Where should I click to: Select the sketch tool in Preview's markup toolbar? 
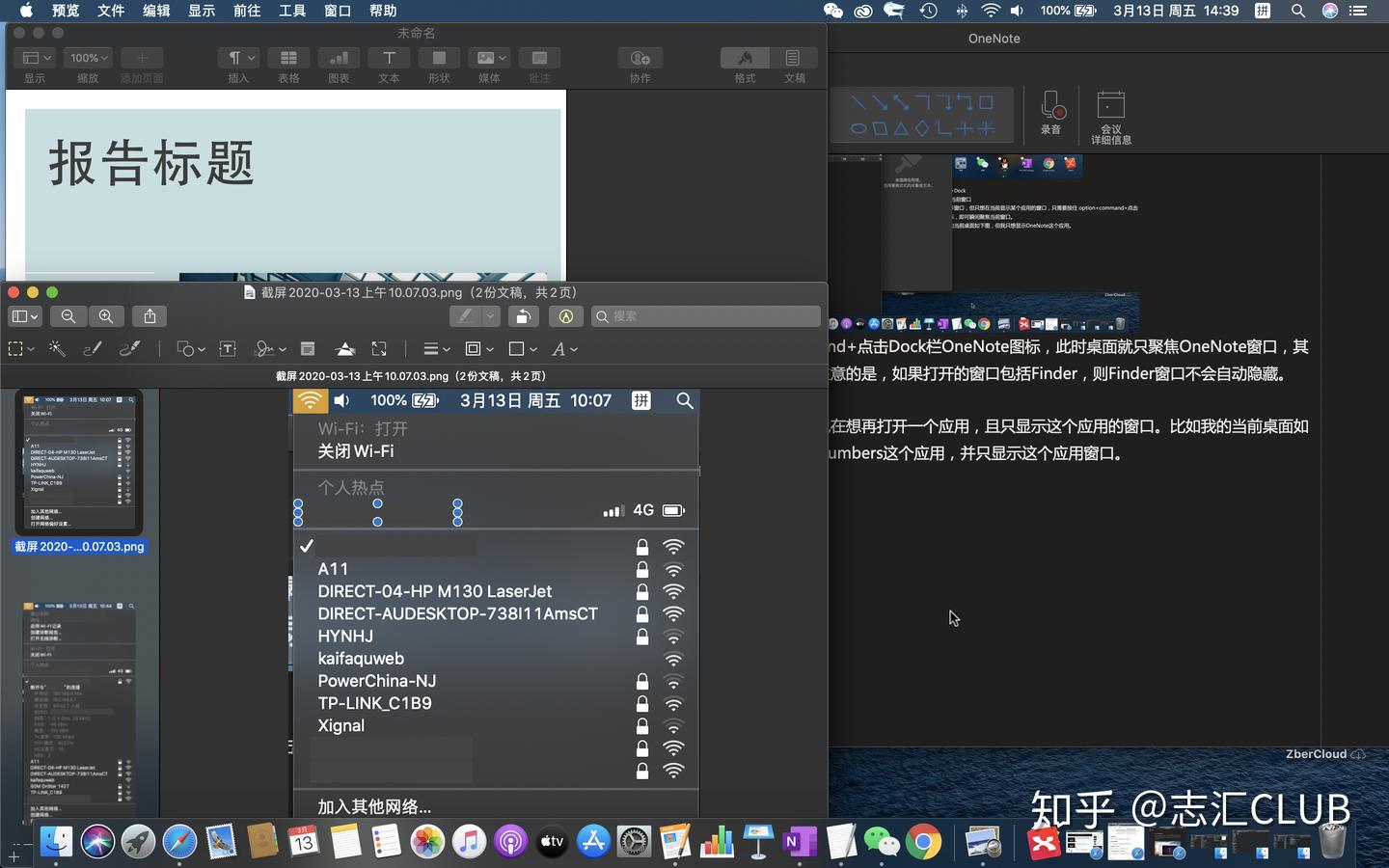click(93, 348)
